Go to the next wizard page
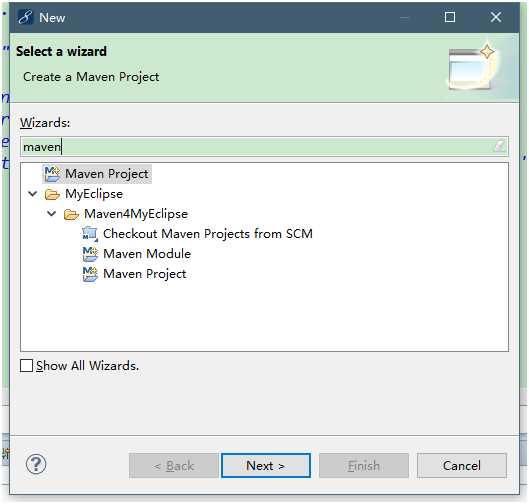The width and height of the screenshot is (529, 504). coord(266,466)
